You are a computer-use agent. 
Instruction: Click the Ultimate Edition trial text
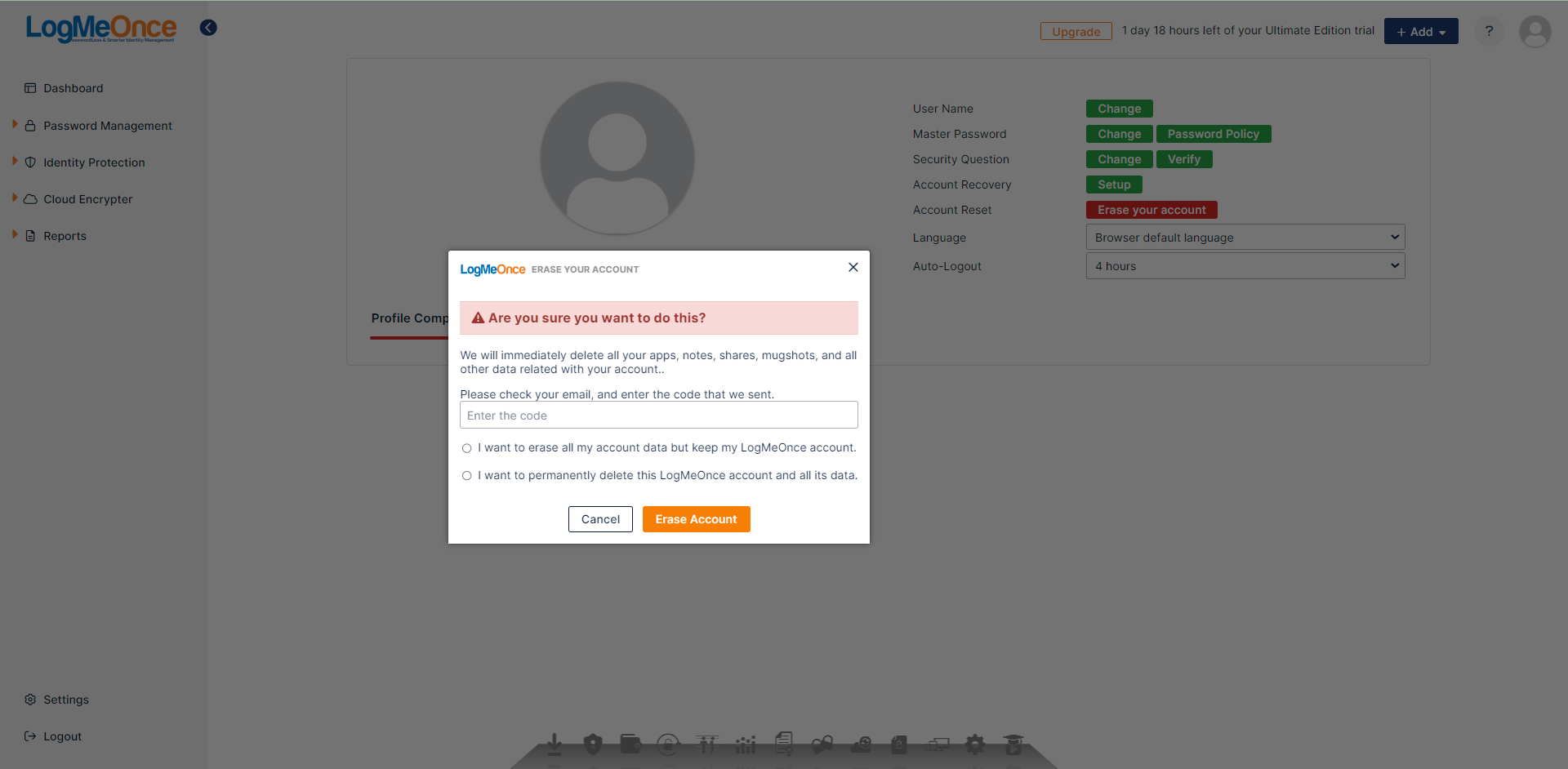pos(1248,30)
